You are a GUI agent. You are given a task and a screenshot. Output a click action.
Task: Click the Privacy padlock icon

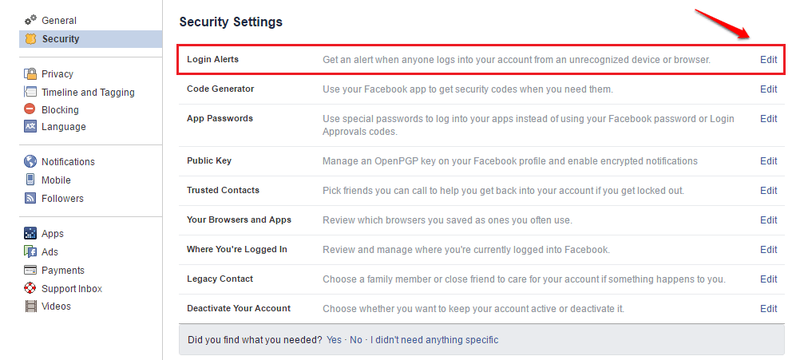[x=31, y=73]
